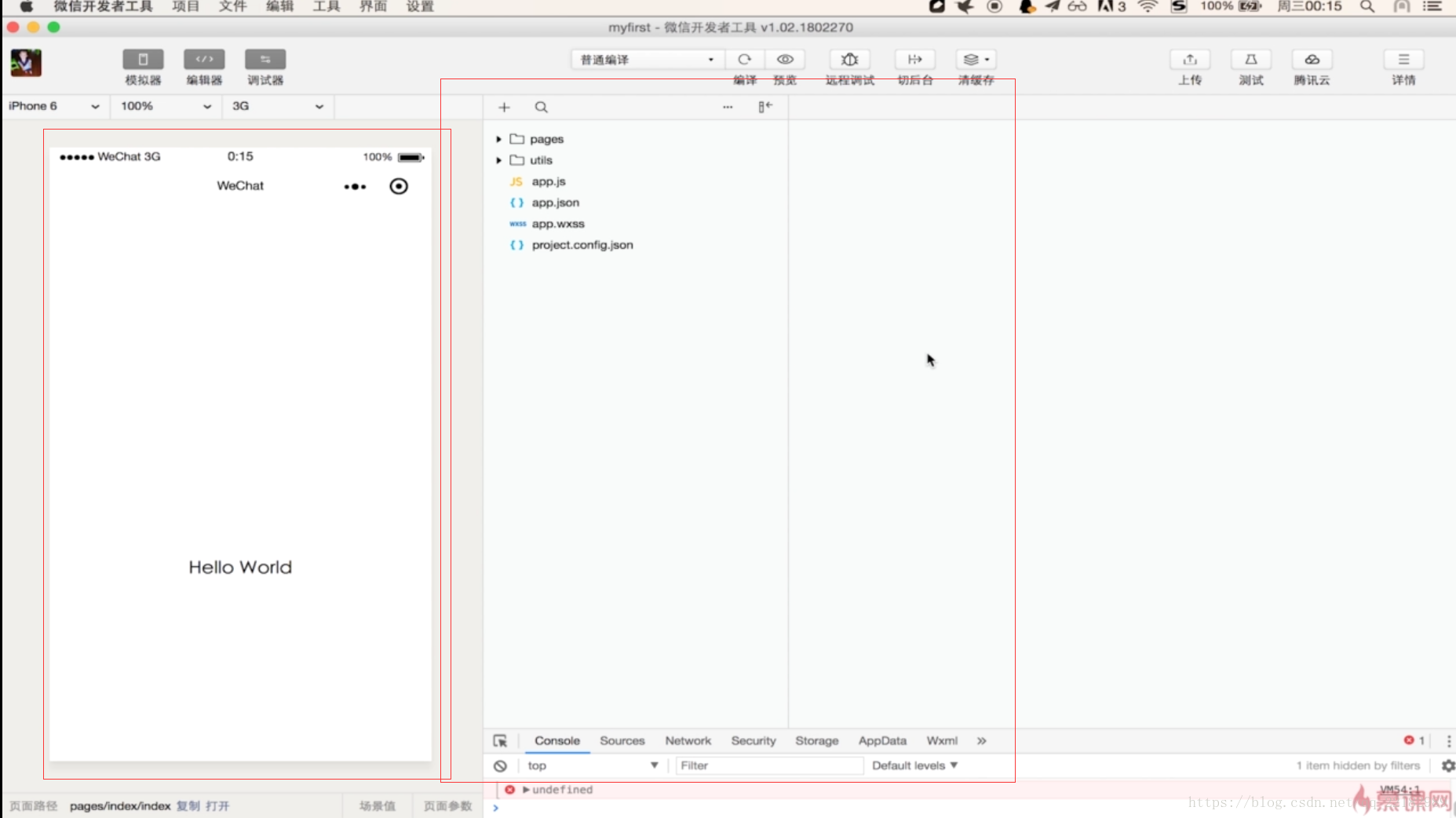Viewport: 1456px width, 818px height.
Task: Switch to the Sources tab
Action: coord(622,741)
